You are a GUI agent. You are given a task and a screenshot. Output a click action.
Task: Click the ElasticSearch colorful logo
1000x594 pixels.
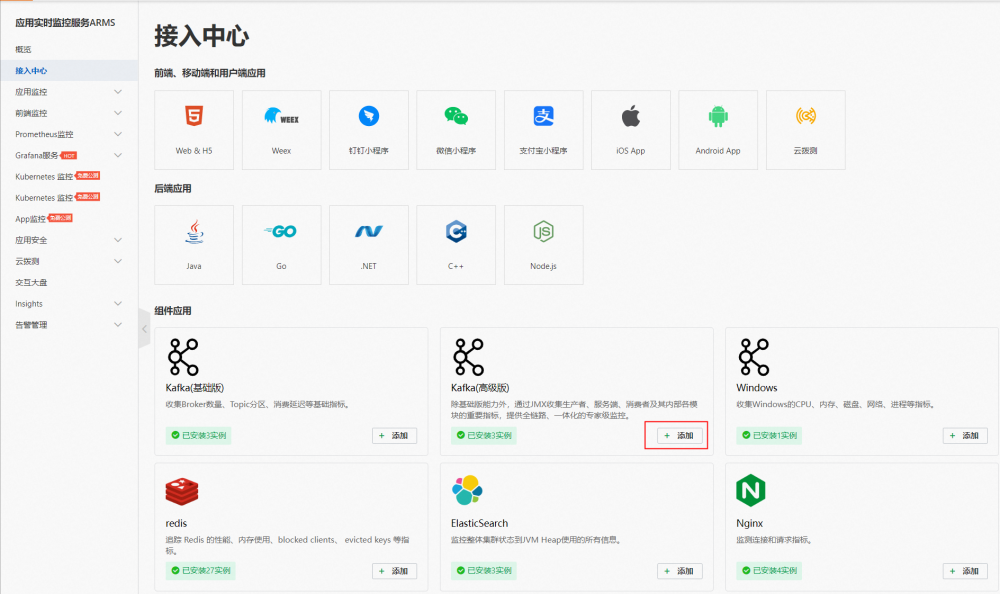[467, 490]
